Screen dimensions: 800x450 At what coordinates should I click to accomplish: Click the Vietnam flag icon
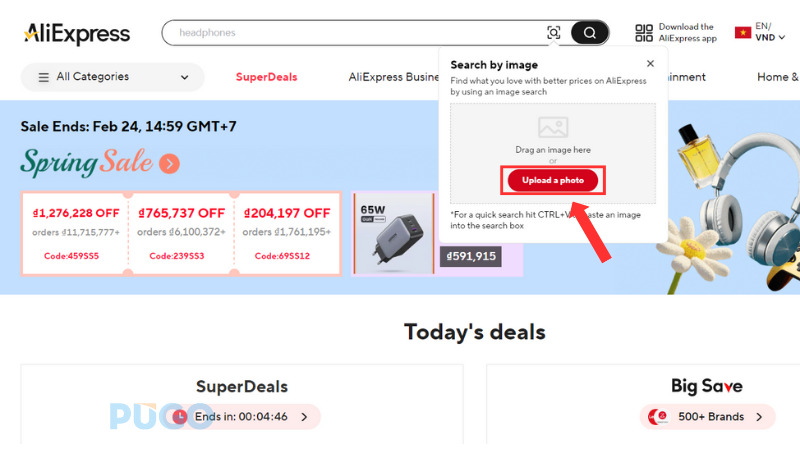[x=743, y=33]
